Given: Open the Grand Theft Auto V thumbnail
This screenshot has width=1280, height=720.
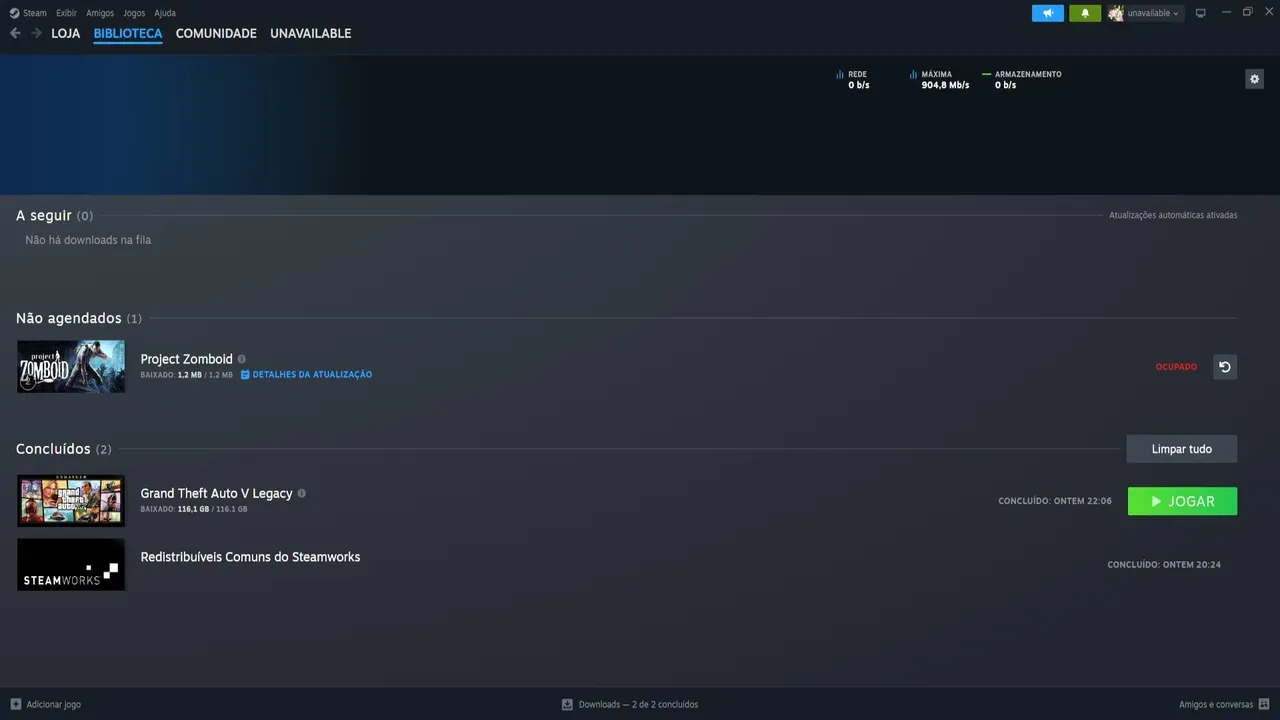Looking at the screenshot, I should 71,500.
